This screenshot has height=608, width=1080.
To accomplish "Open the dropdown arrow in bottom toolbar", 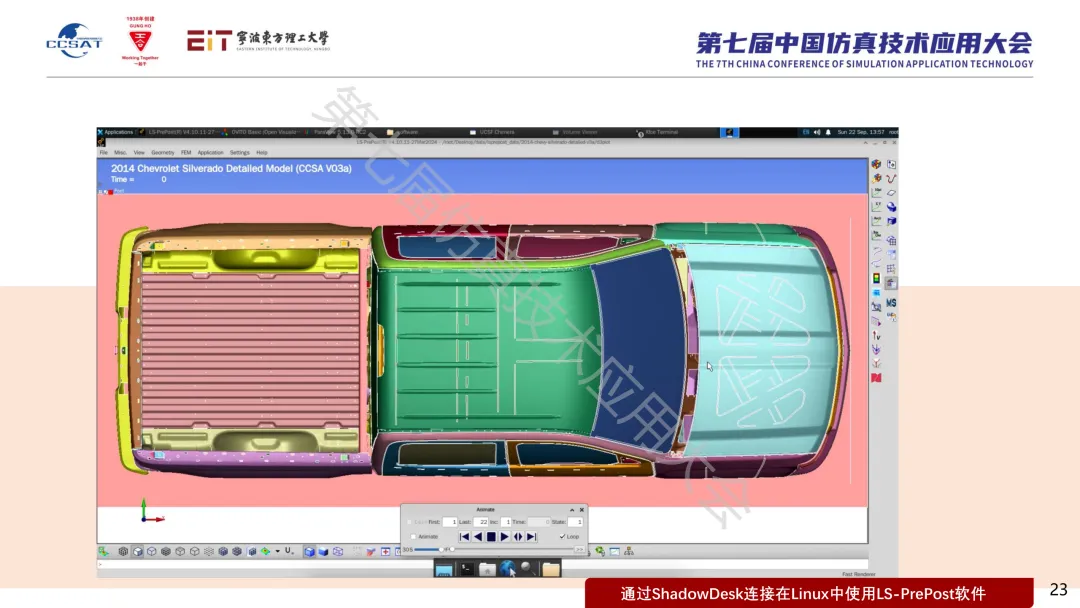I will [x=278, y=552].
